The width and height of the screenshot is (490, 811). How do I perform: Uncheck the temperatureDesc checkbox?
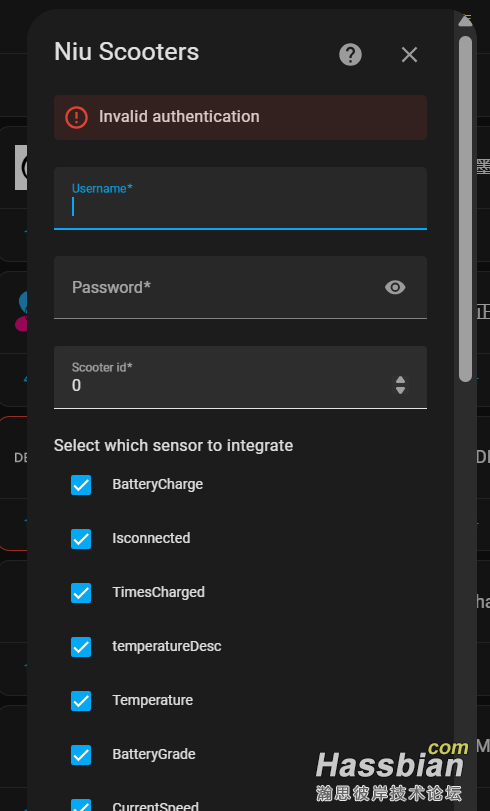(x=81, y=647)
